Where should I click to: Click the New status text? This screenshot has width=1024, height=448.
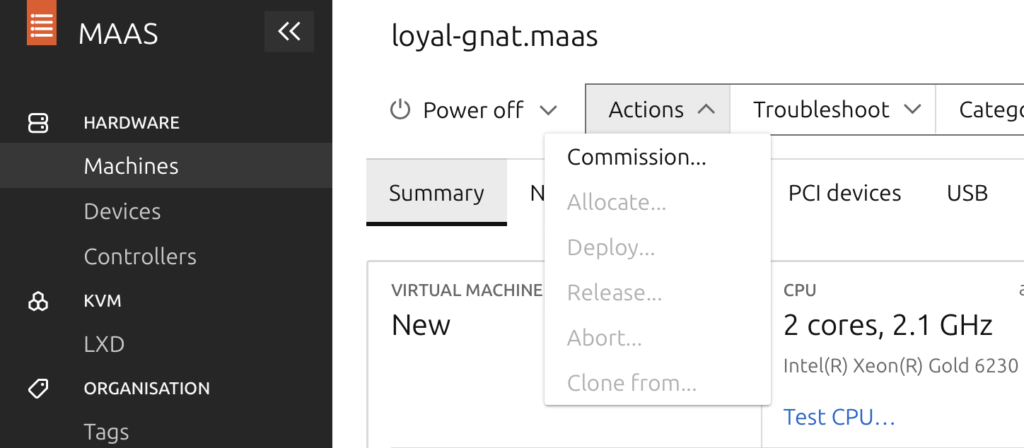click(421, 325)
